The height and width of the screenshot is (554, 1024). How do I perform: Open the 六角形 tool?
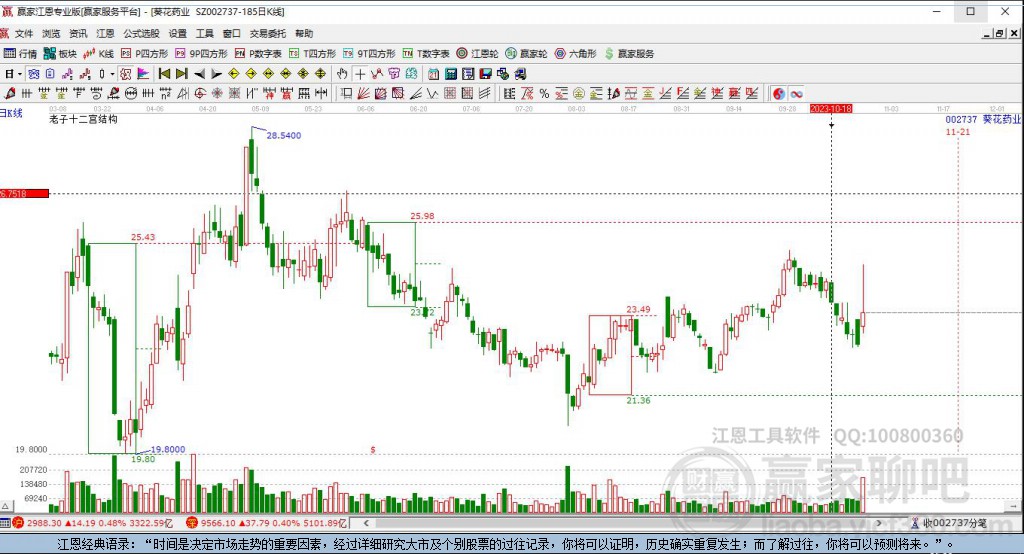pyautogui.click(x=575, y=54)
